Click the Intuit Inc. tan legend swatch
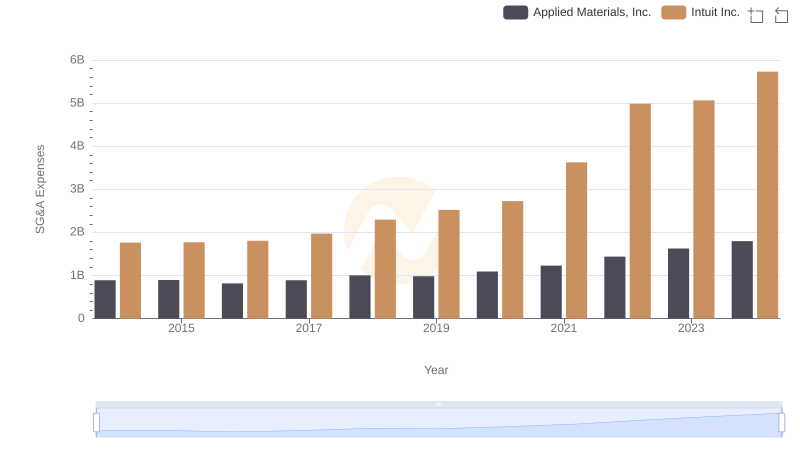The height and width of the screenshot is (461, 800). 673,12
